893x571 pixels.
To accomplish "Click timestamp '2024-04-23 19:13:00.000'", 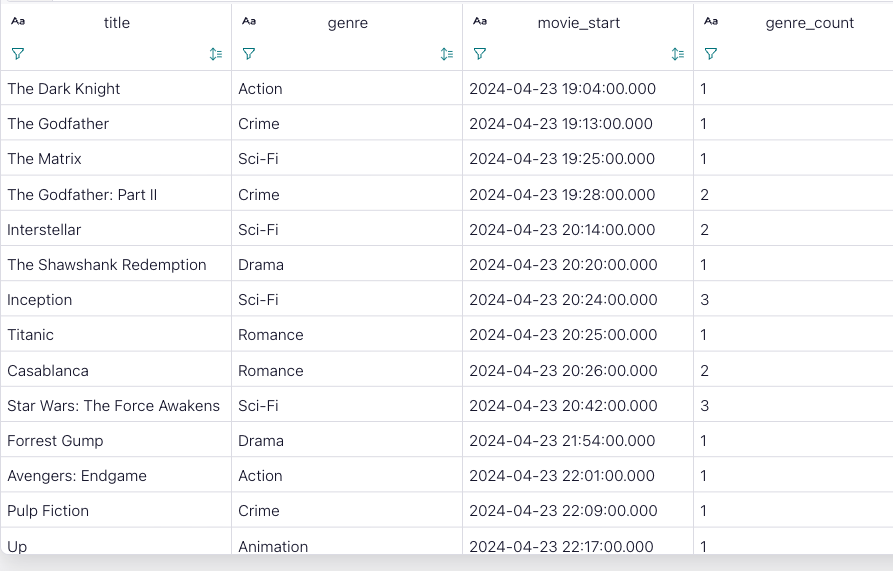I will 561,124.
